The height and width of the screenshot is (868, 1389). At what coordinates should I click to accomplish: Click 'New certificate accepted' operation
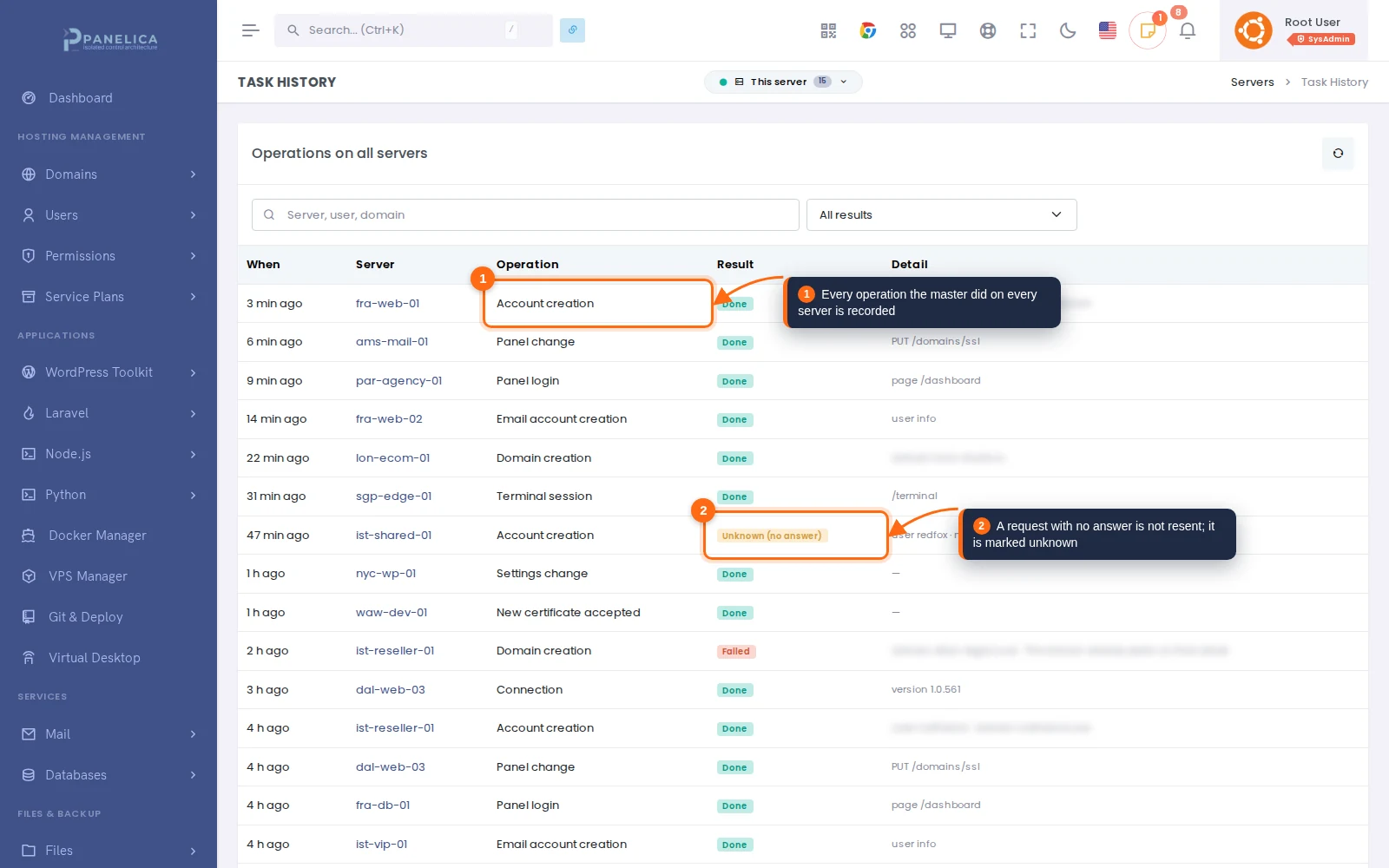(x=568, y=613)
